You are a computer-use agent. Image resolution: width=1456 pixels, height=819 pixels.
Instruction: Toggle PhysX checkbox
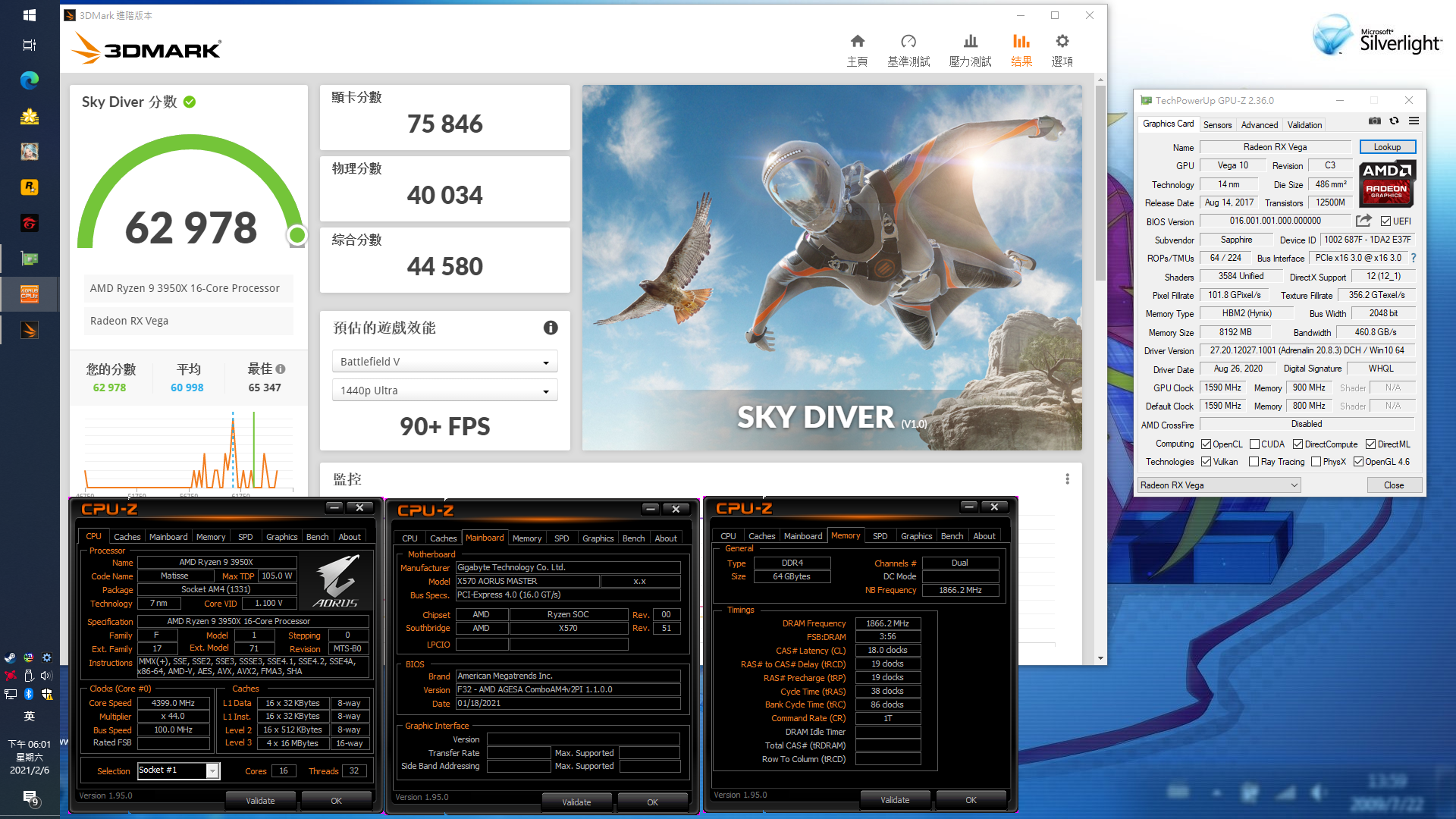[1316, 462]
